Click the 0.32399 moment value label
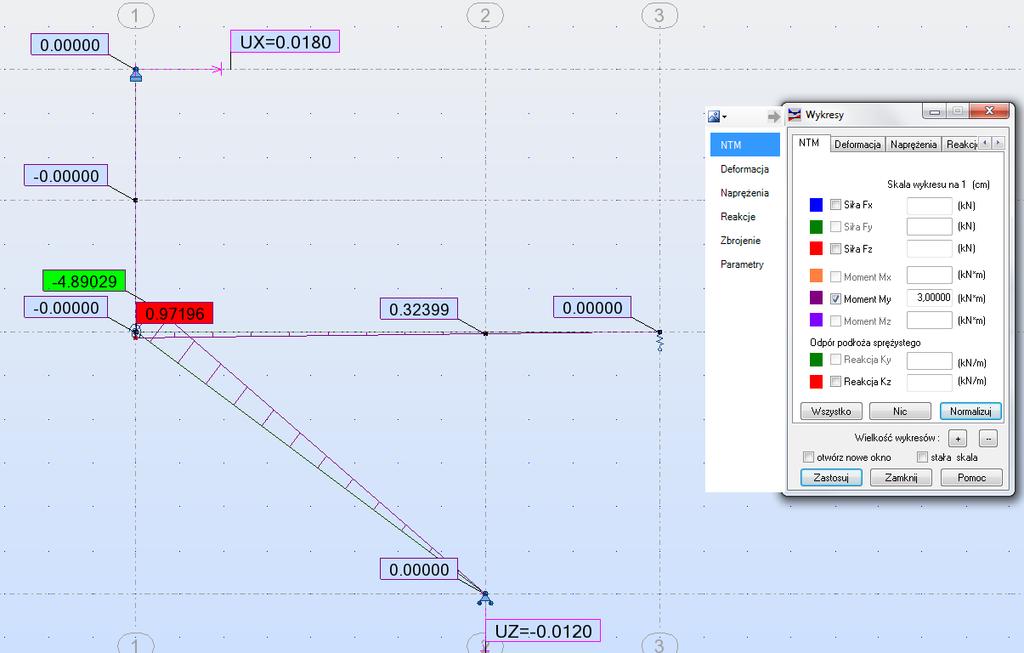Image resolution: width=1024 pixels, height=653 pixels. (x=419, y=309)
